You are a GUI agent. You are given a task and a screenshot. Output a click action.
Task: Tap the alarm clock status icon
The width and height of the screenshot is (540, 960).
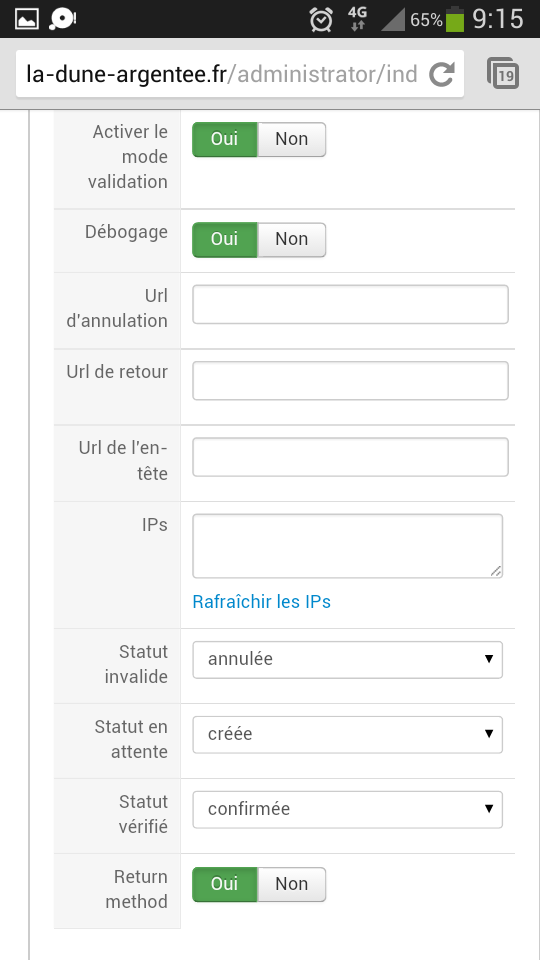coord(321,20)
